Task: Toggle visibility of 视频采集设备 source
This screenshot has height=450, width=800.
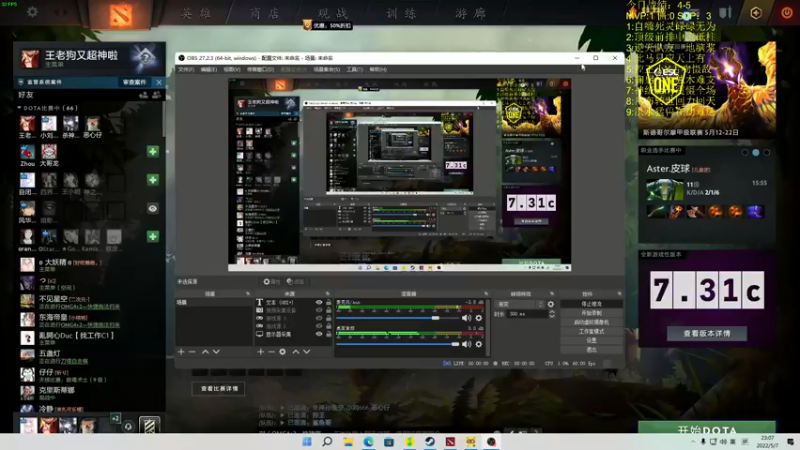Action: (x=319, y=310)
